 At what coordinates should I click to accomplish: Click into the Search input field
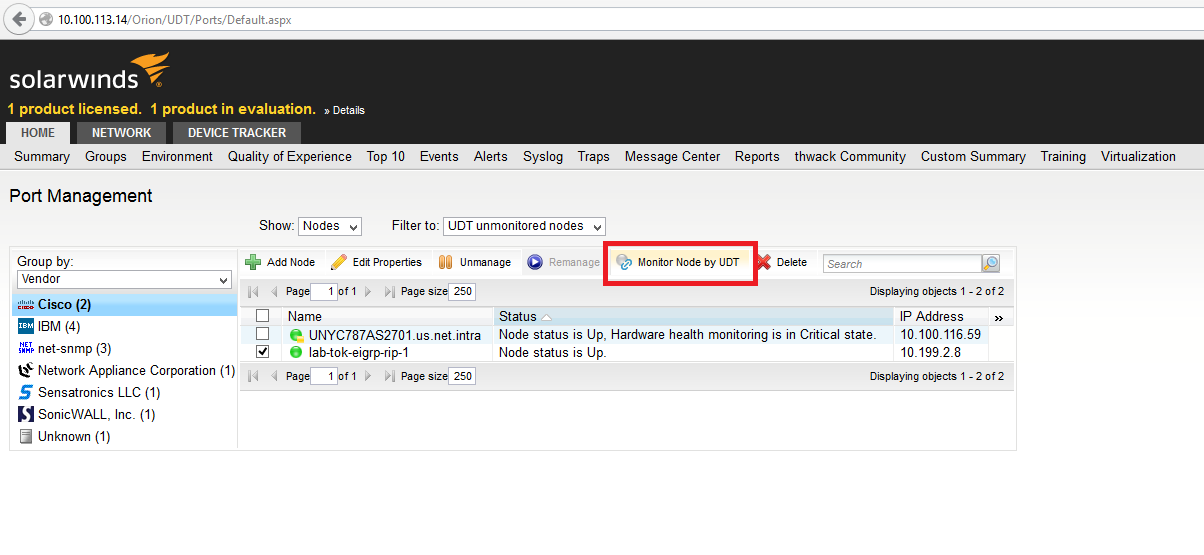(x=902, y=263)
